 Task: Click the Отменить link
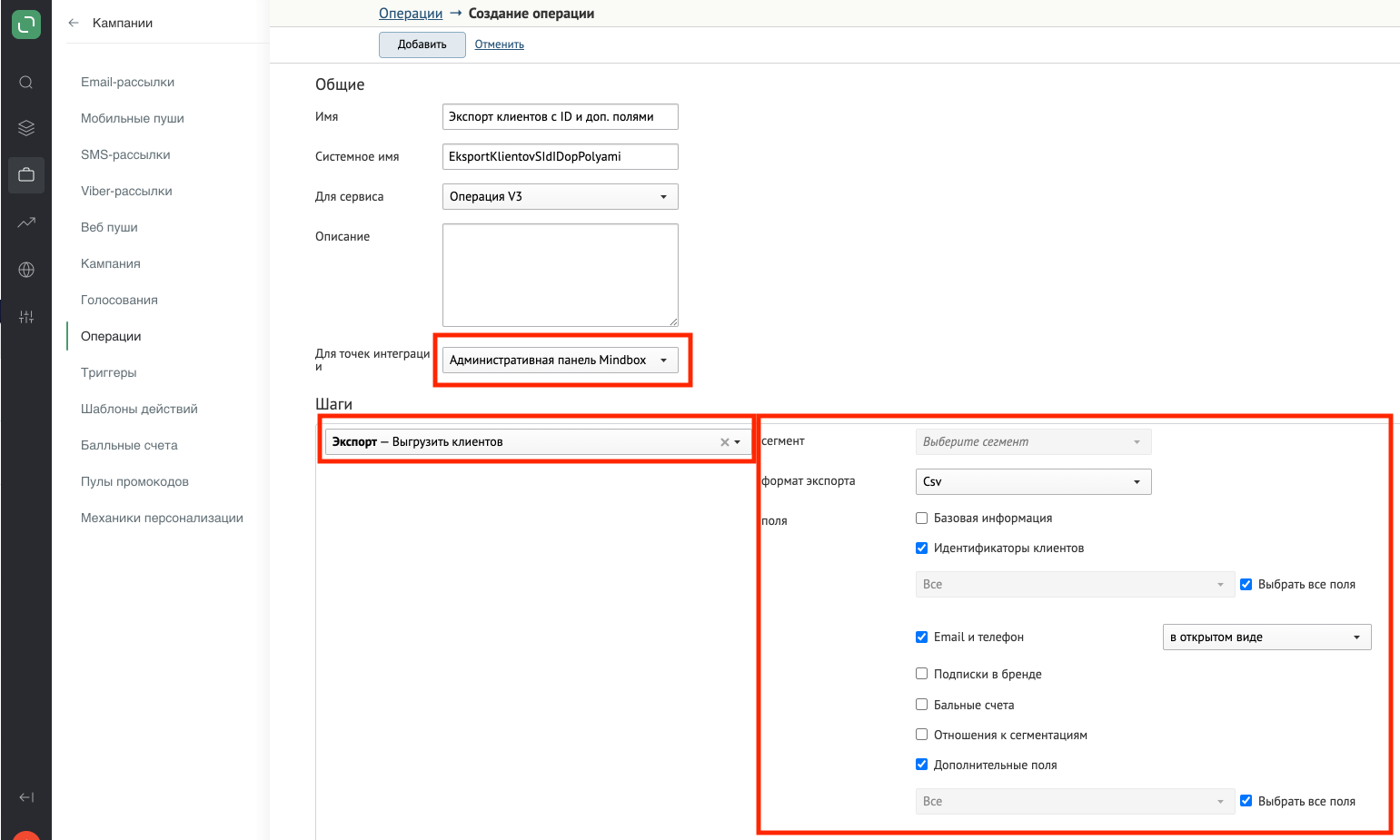[x=500, y=44]
